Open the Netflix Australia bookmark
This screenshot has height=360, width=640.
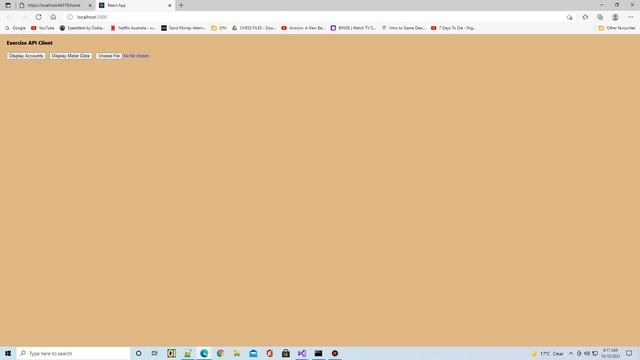[x=133, y=28]
